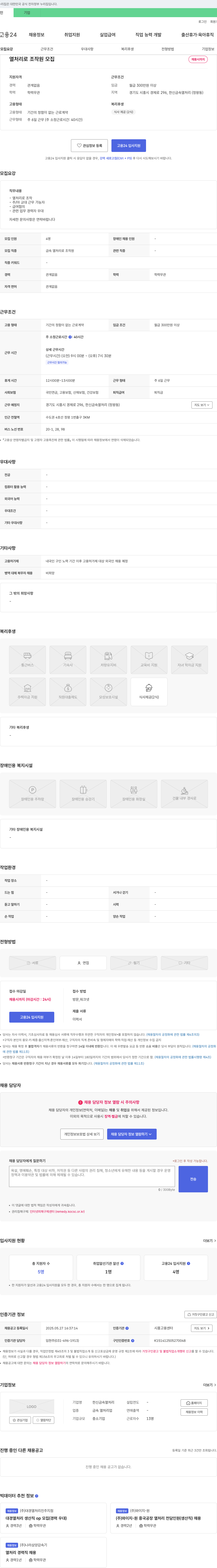Image resolution: width=217 pixels, height=1568 pixels.
Task: Send the question with 전송 button
Action: tap(193, 1179)
